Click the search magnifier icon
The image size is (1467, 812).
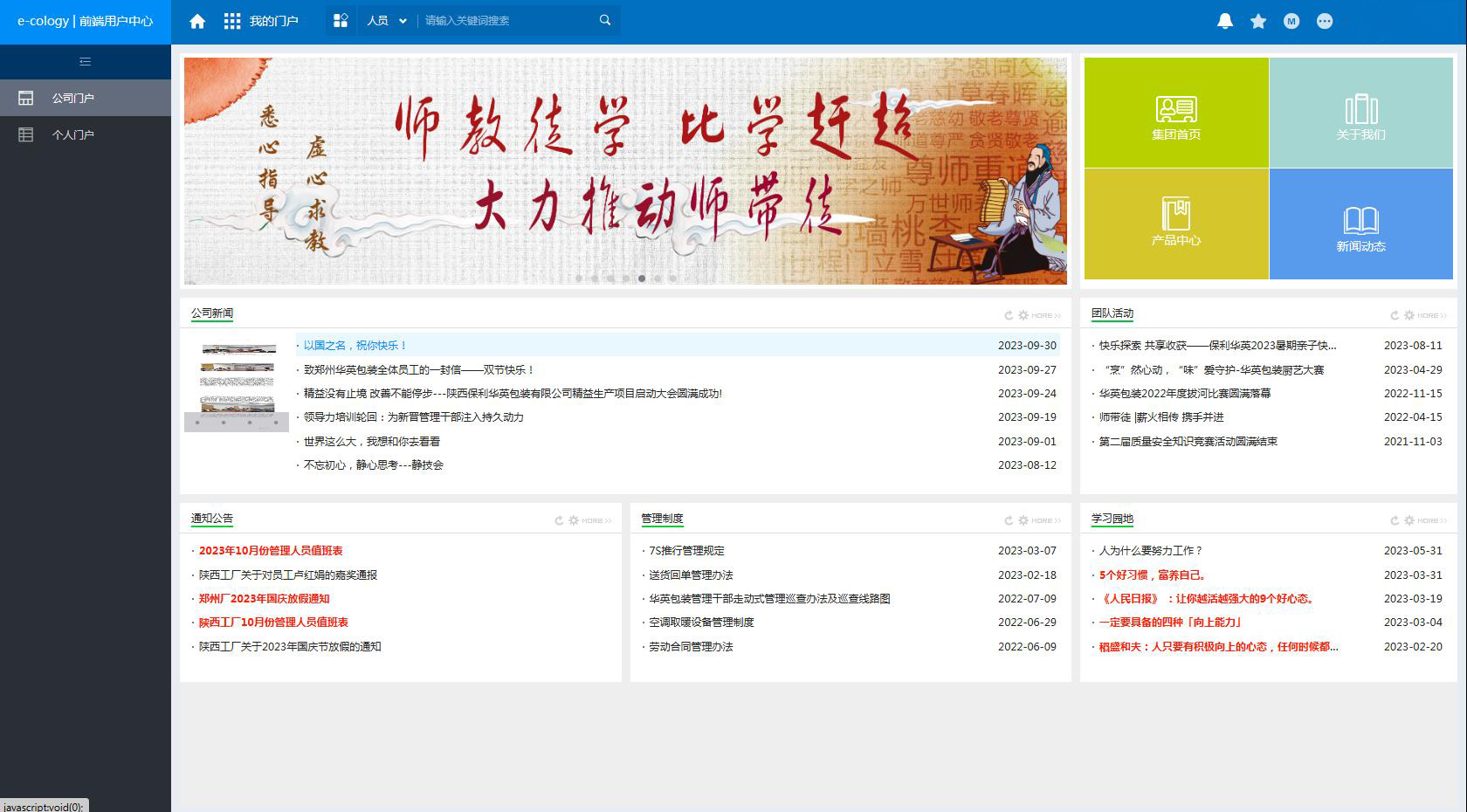pyautogui.click(x=605, y=20)
